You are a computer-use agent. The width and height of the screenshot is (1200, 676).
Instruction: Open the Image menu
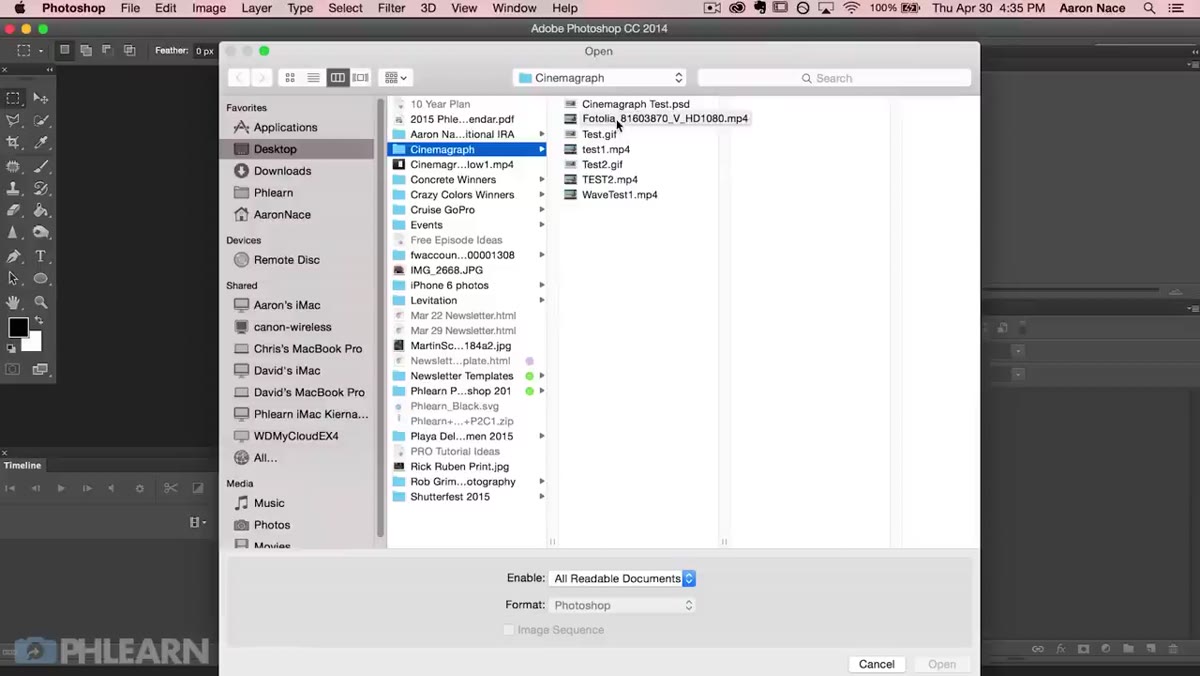click(x=208, y=8)
